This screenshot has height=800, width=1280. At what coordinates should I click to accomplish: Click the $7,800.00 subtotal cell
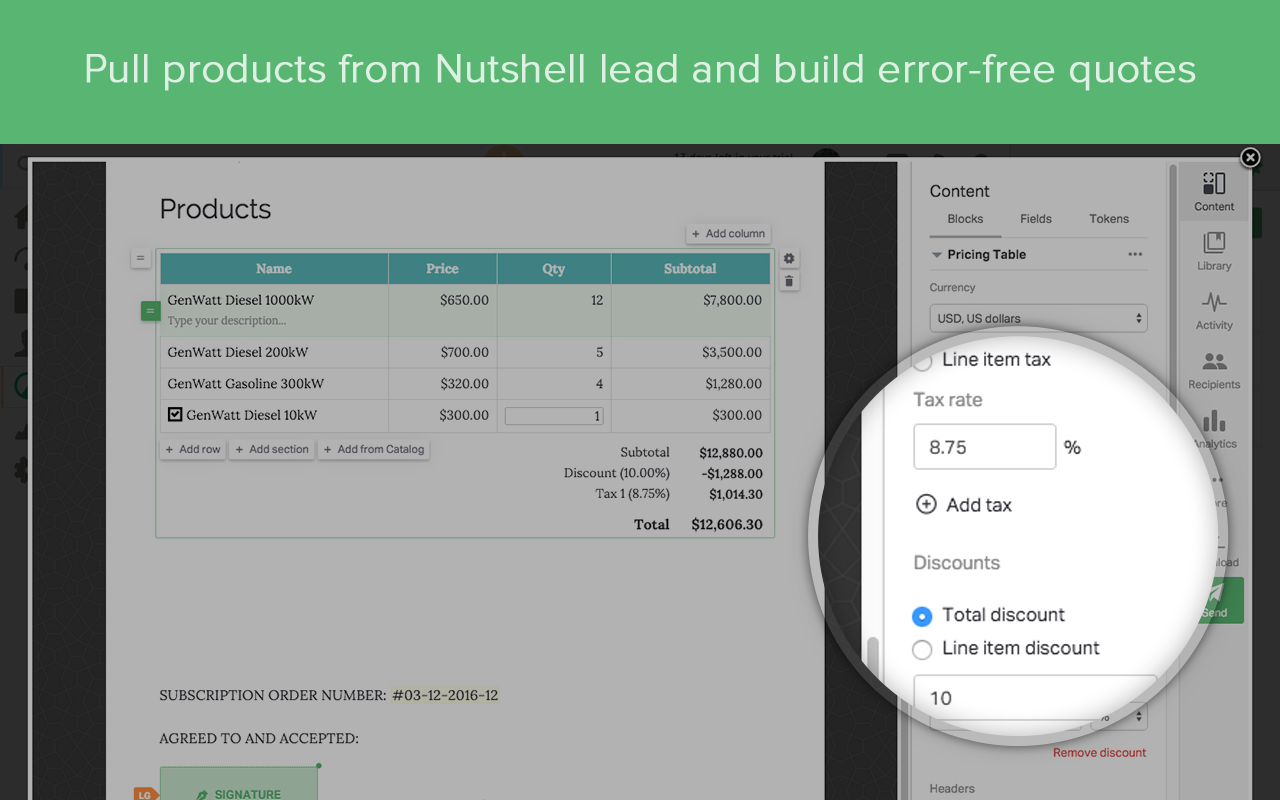[x=732, y=300]
